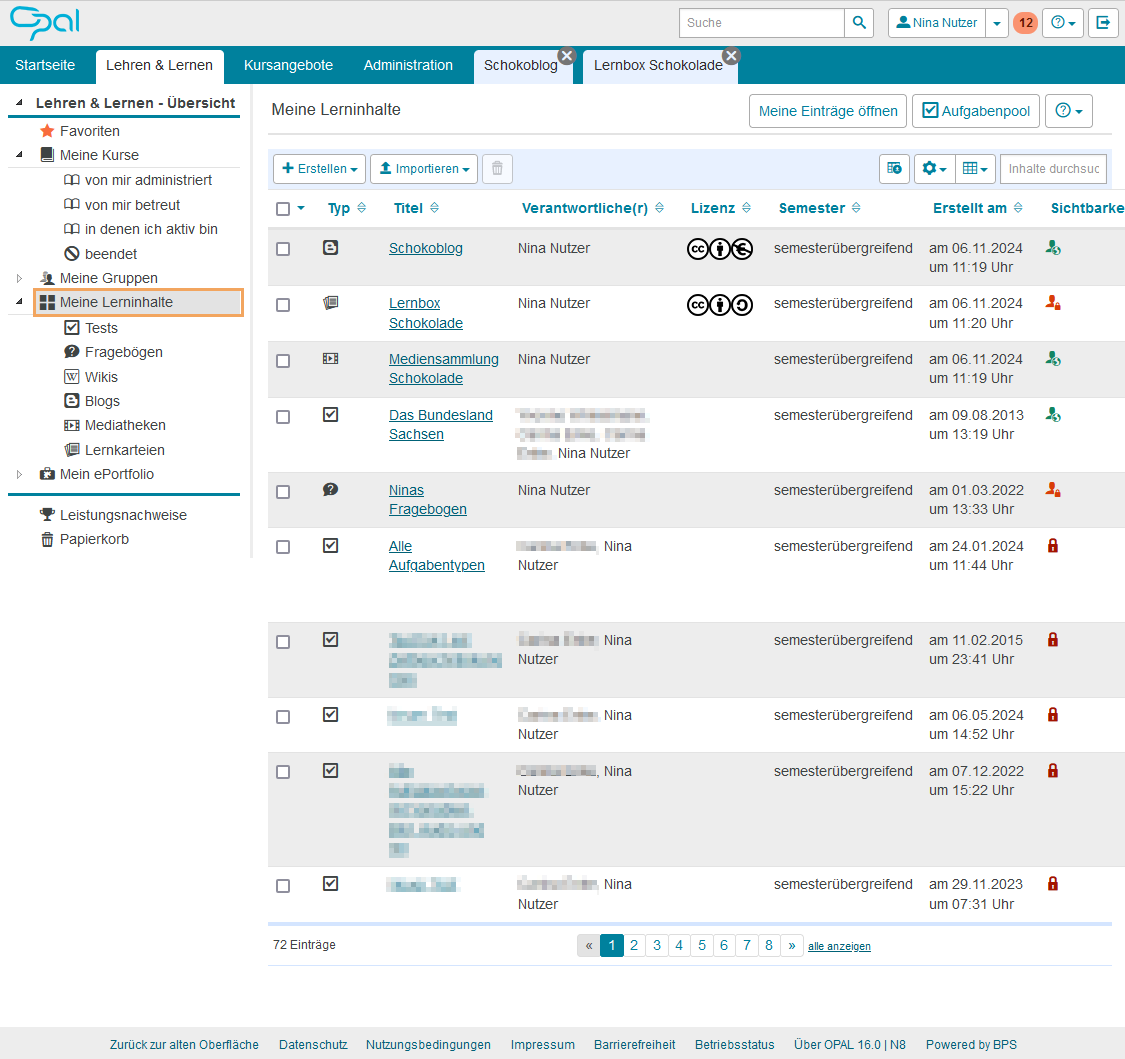The height and width of the screenshot is (1059, 1125).
Task: Open the notifications badge showing 12
Action: 1025,23
